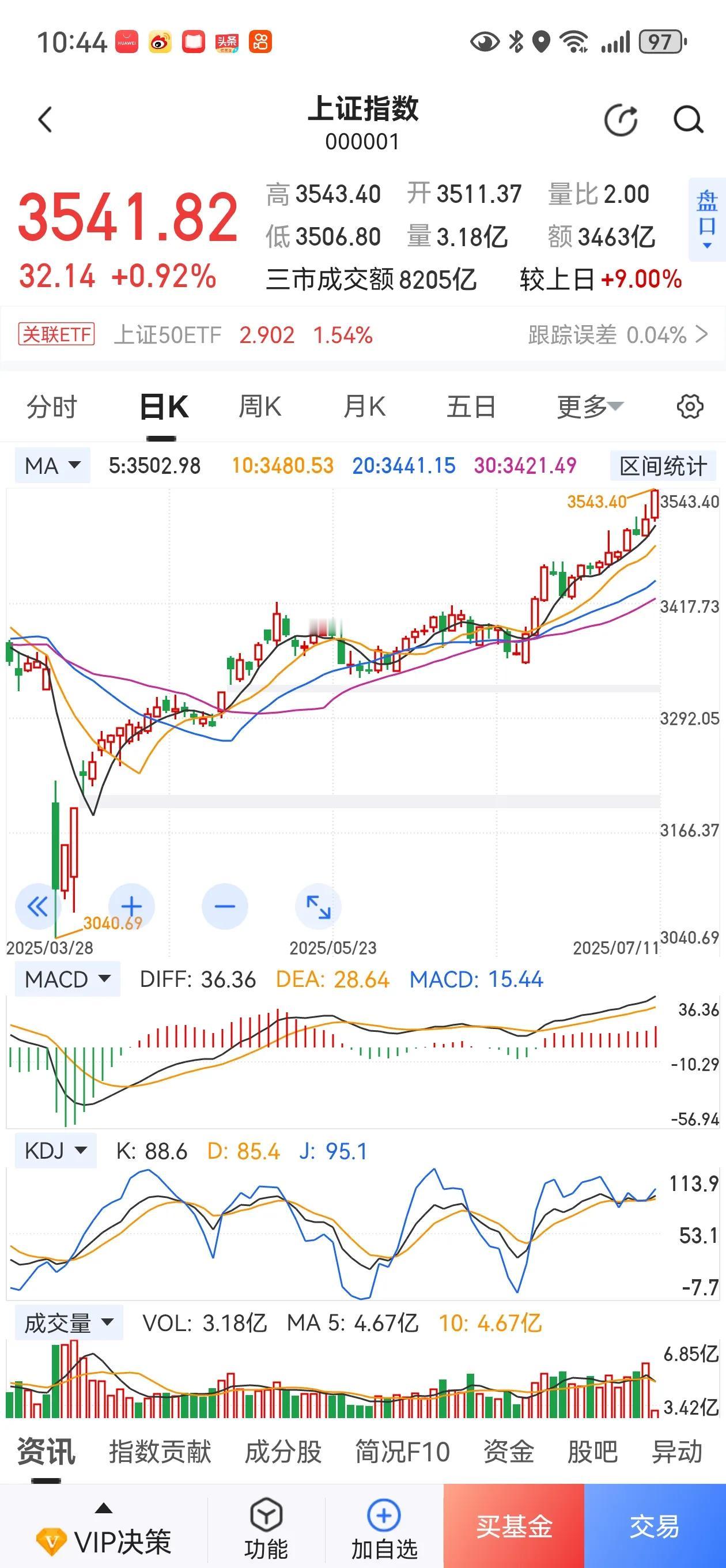This screenshot has height=1568, width=726.
Task: Tap the MA 10:3480.53 value
Action: point(282,466)
